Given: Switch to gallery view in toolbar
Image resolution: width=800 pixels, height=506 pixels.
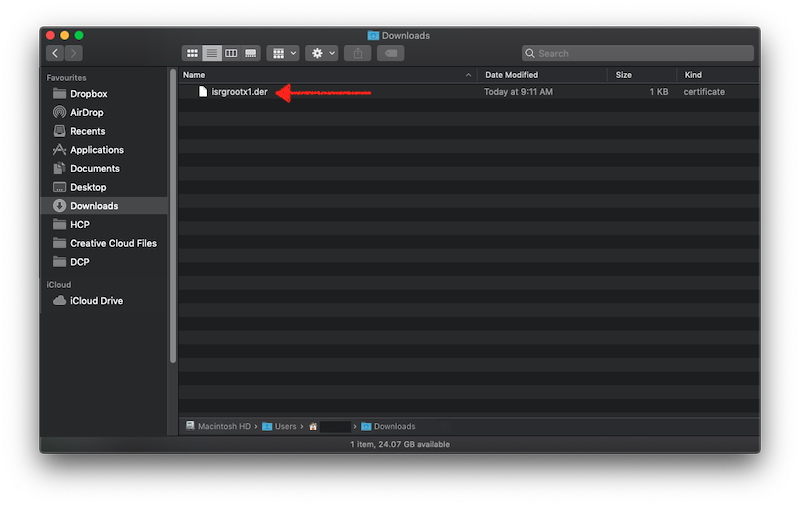Looking at the screenshot, I should [x=250, y=53].
